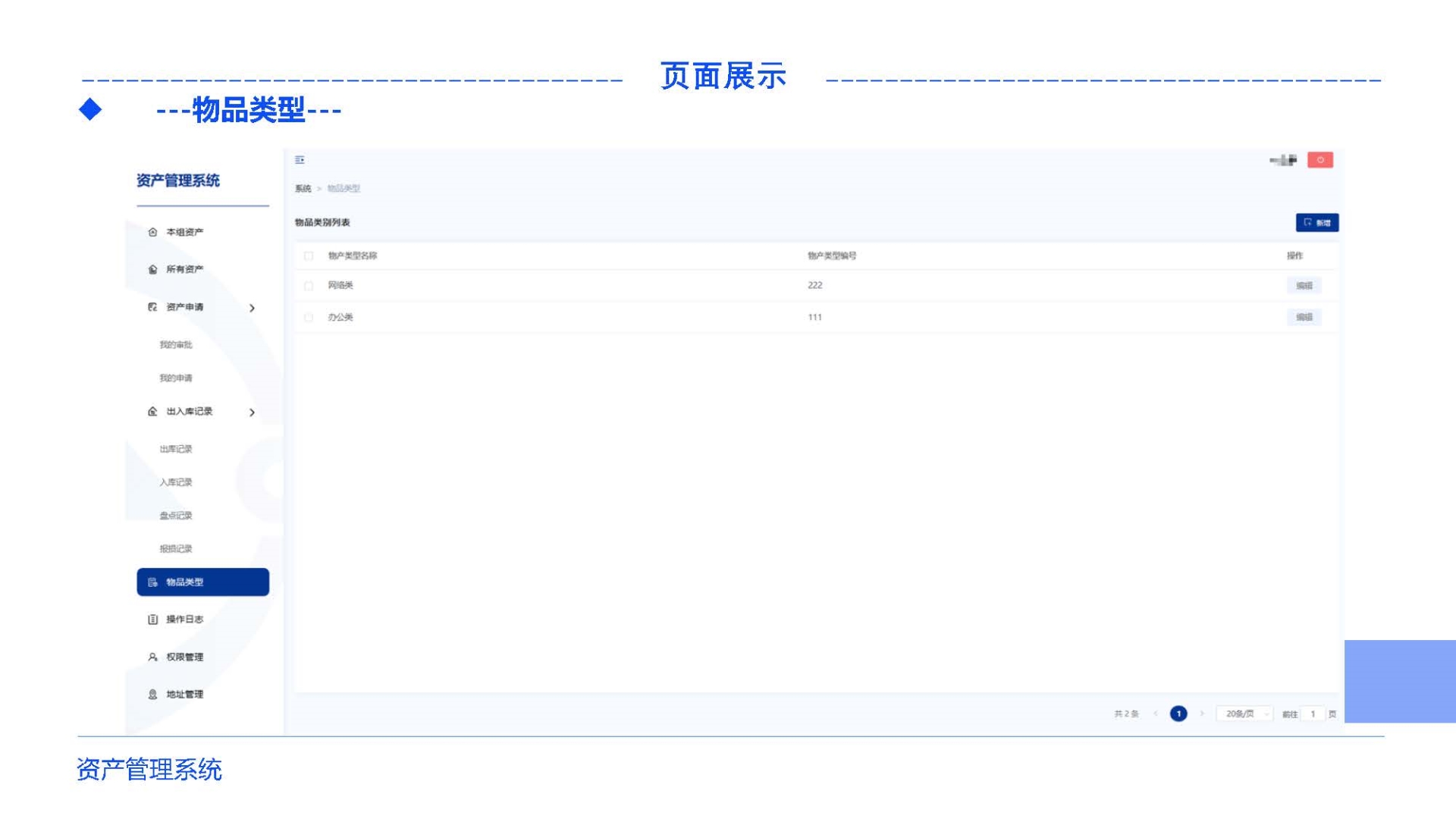This screenshot has width=1456, height=819.
Task: Open 盘点记录 menu item
Action: coord(176,516)
